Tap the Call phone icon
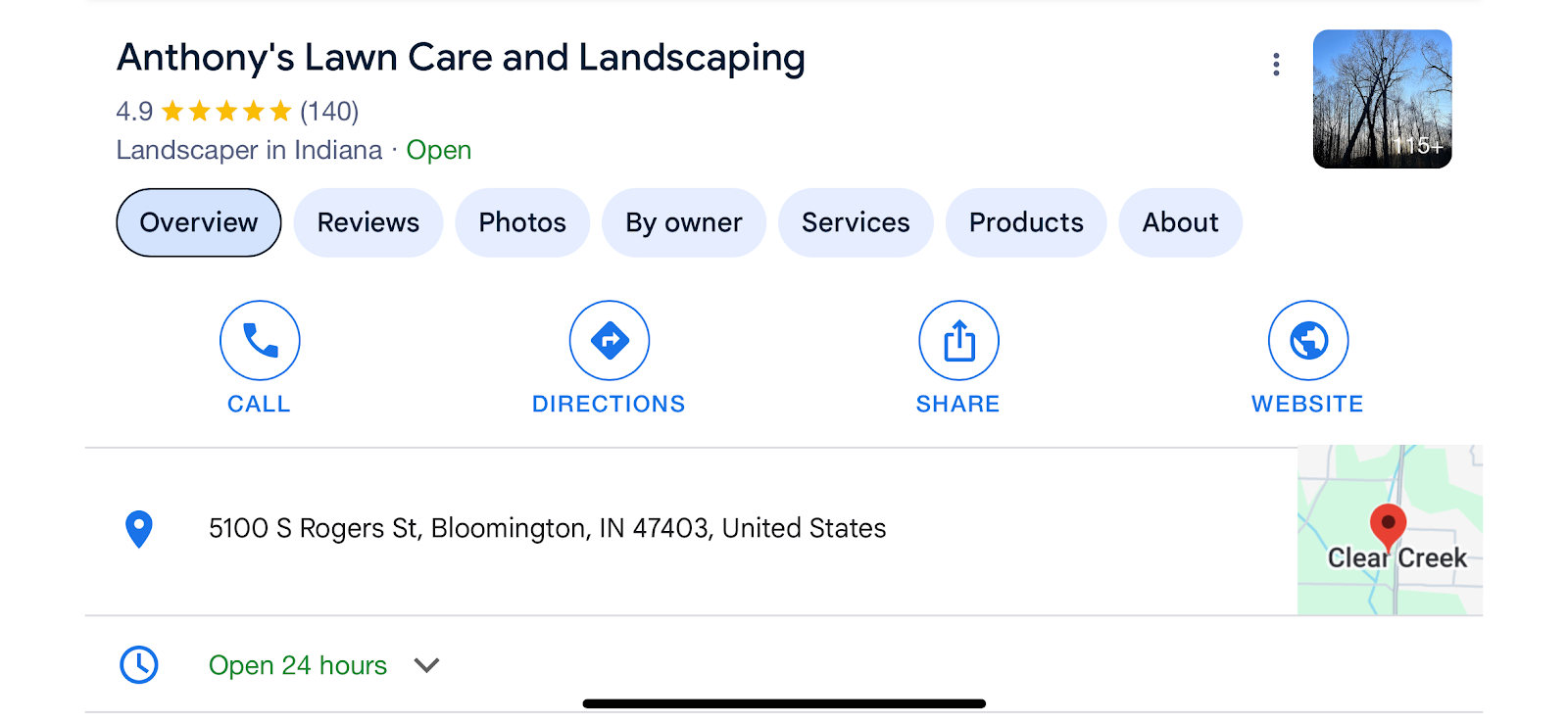 pos(260,340)
